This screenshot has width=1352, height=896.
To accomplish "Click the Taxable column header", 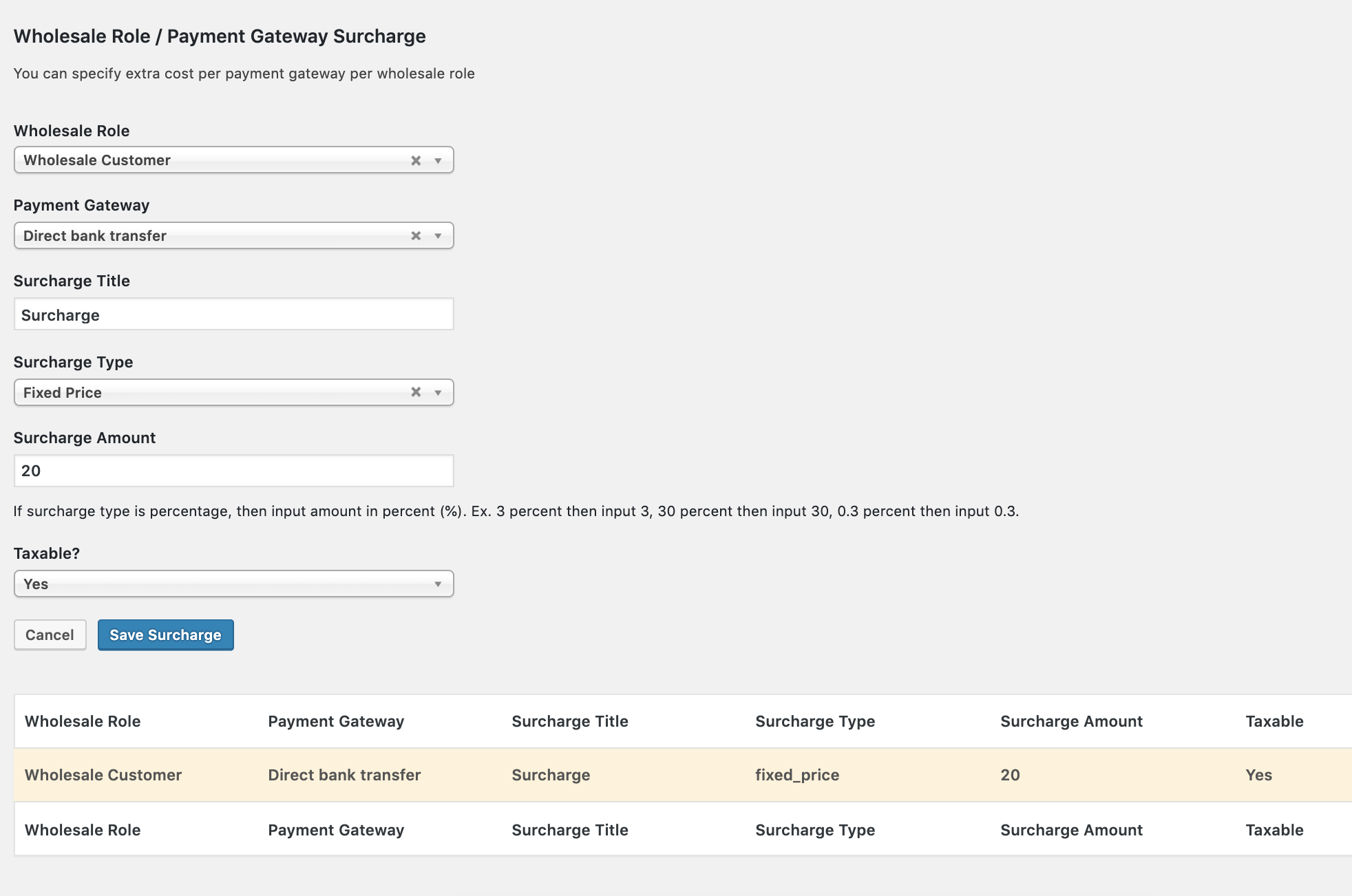I will pos(1274,721).
